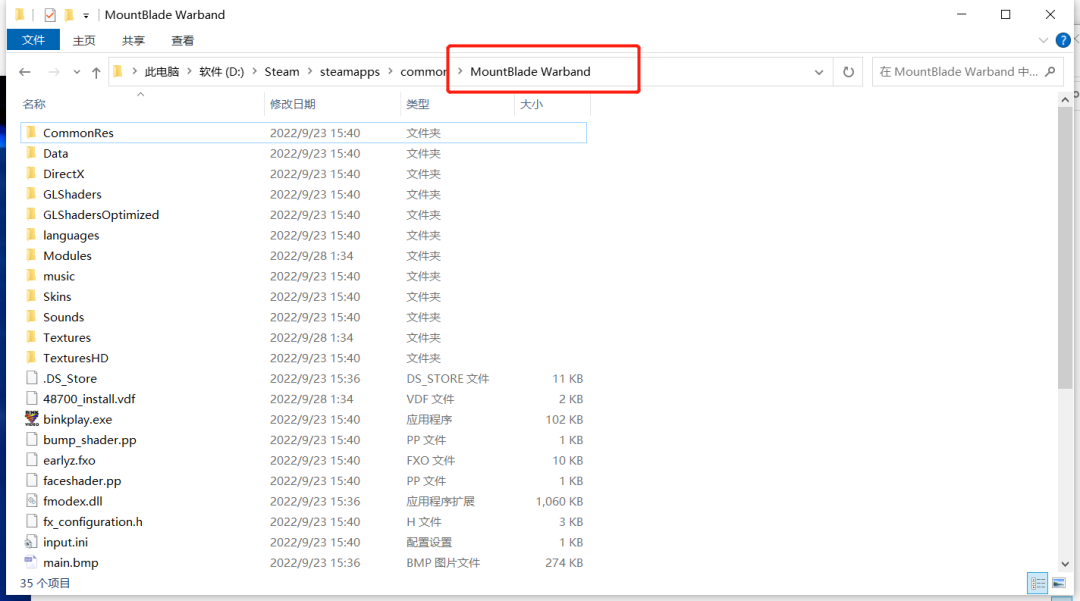1080x601 pixels.
Task: Open address bar history dropdown
Action: 818,72
